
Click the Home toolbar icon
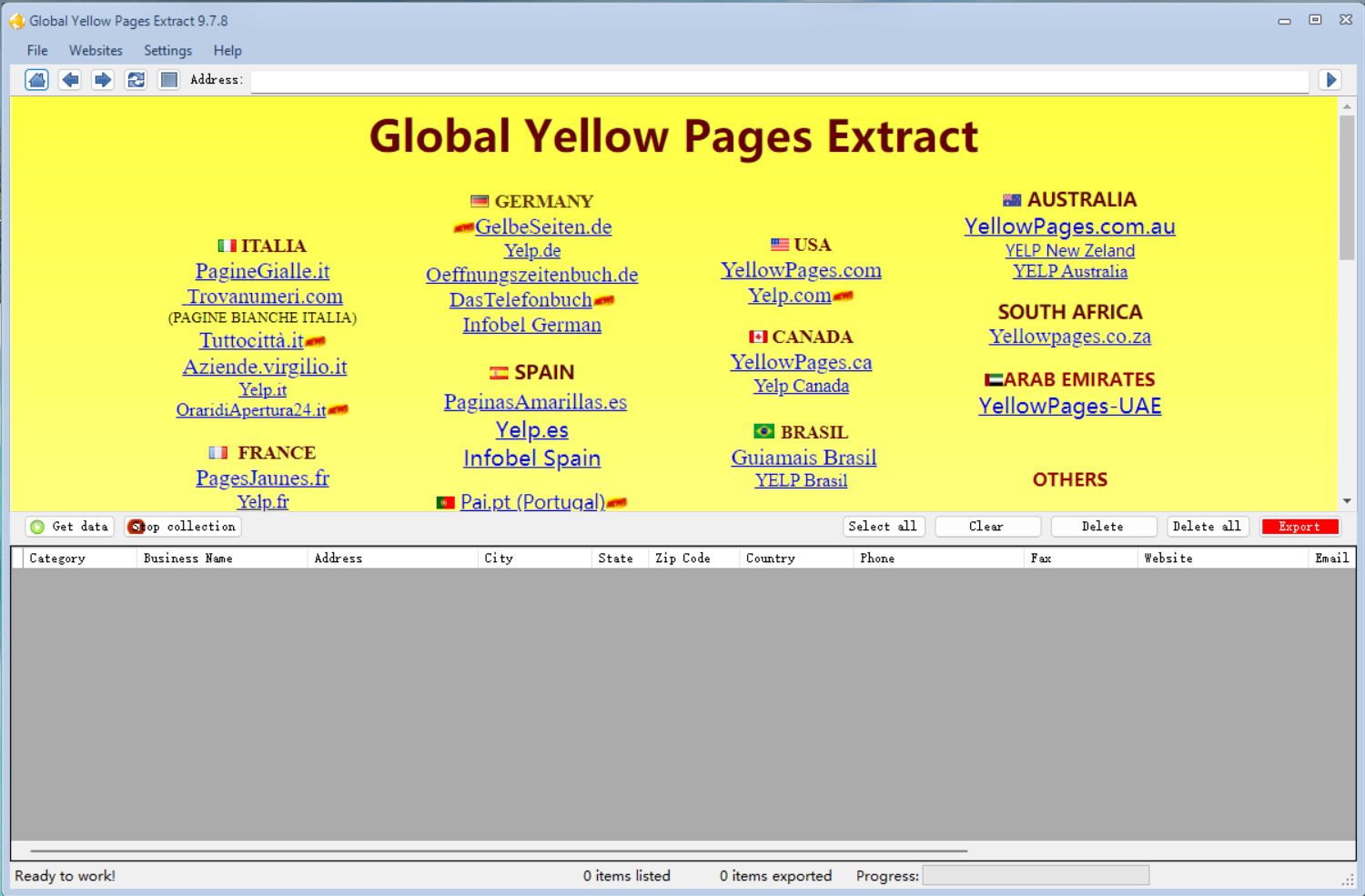(36, 80)
